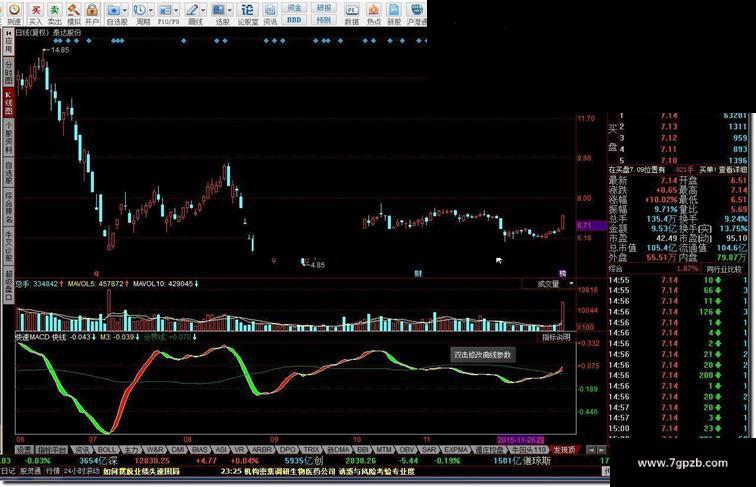Image resolution: width=756 pixels, height=487 pixels.
Task: Click the 数据 PC data icon
Action: click(x=352, y=10)
